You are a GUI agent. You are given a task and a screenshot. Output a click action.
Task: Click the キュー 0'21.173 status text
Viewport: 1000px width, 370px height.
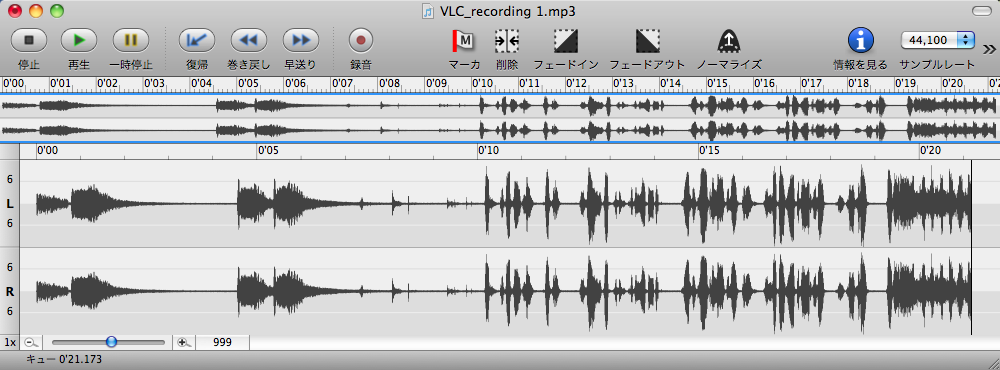[x=64, y=360]
